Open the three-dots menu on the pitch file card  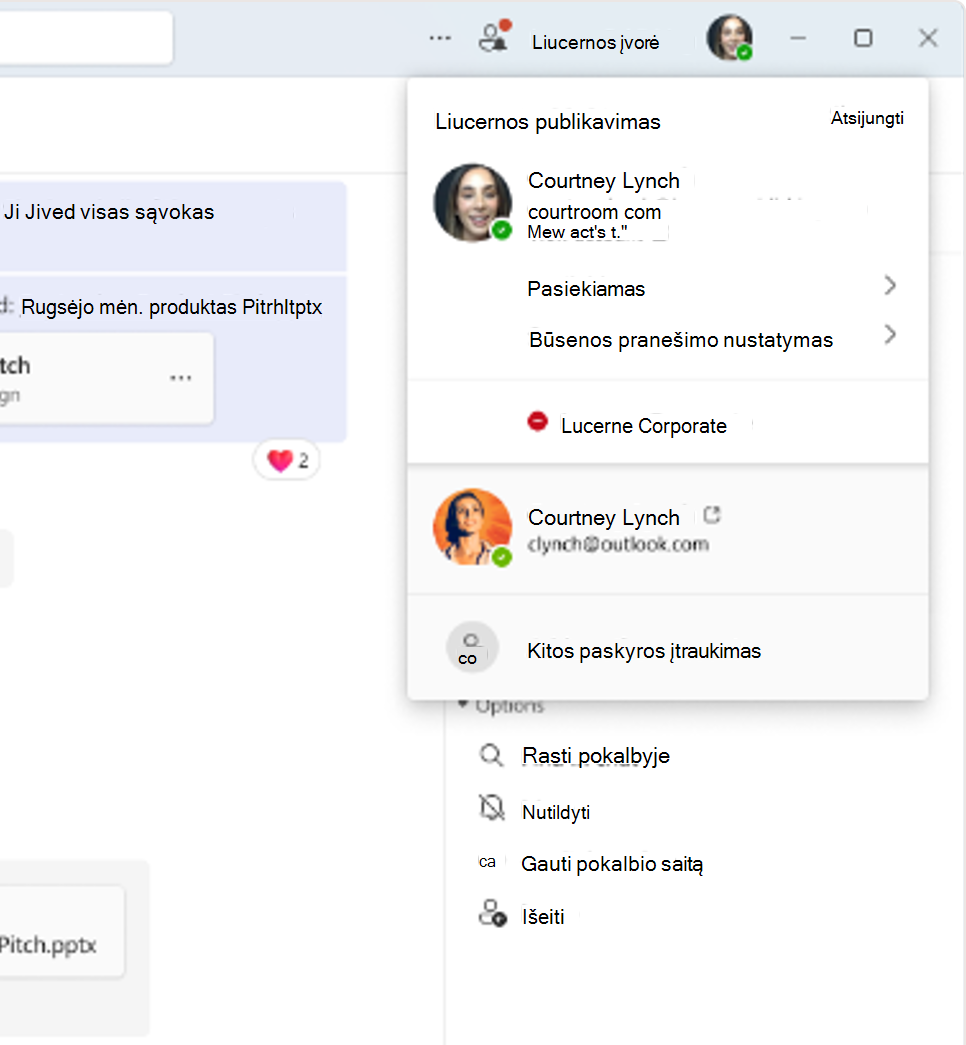180,378
